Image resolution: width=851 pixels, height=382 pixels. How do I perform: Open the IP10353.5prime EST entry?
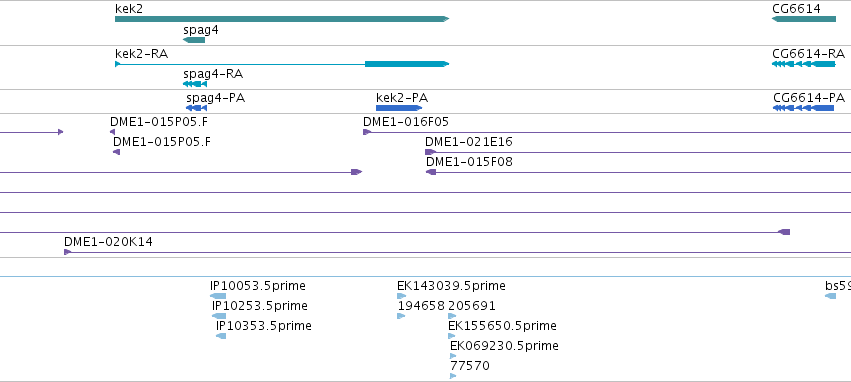coord(221,336)
